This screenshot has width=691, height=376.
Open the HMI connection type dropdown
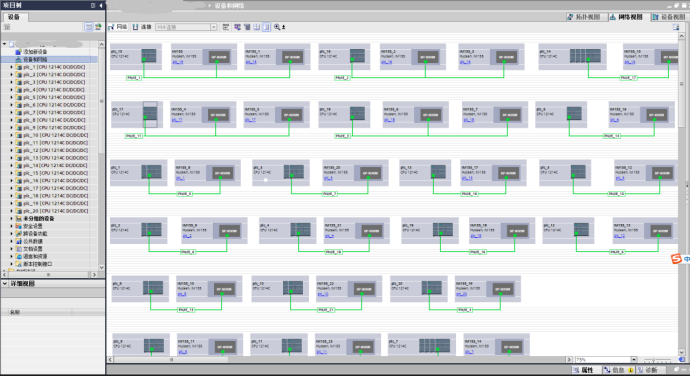pyautogui.click(x=214, y=27)
